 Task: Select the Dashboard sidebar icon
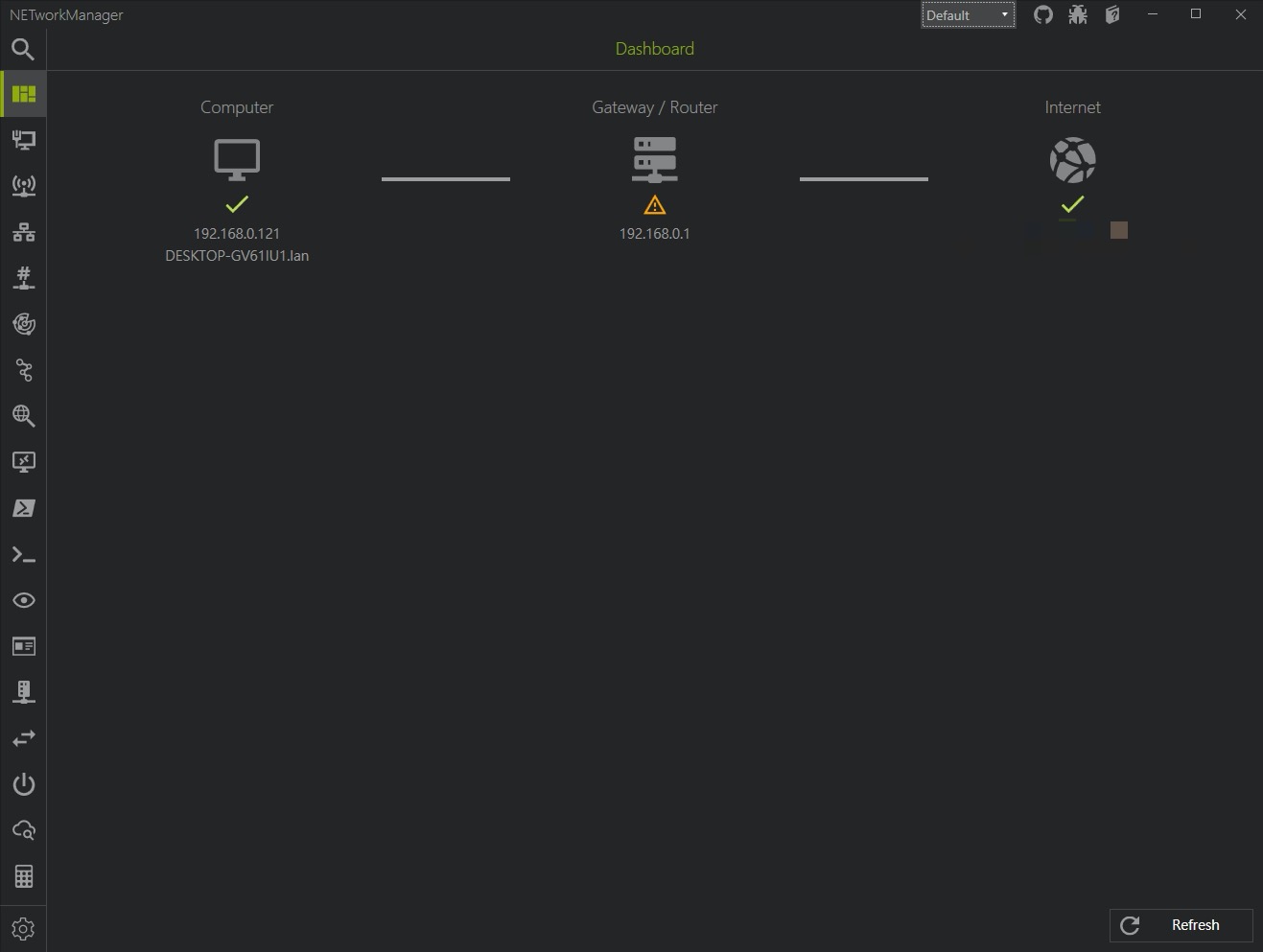23,94
